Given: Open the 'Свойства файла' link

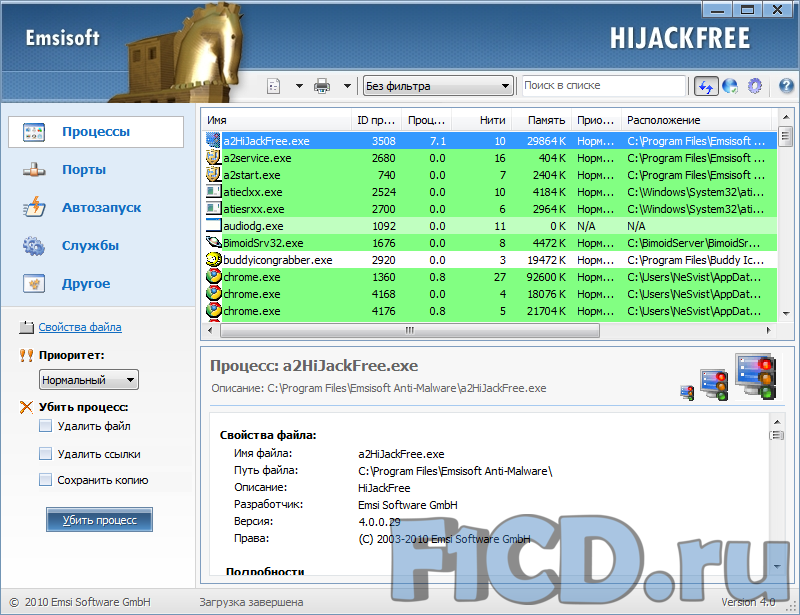Looking at the screenshot, I should click(80, 327).
